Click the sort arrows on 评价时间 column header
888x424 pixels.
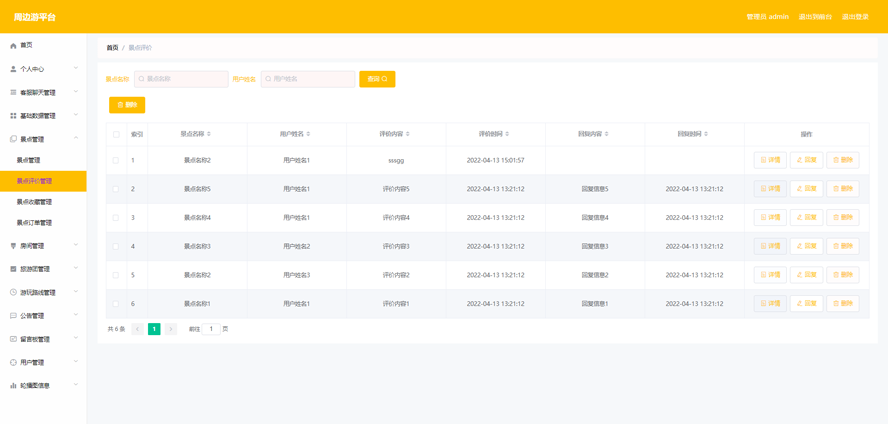coord(507,134)
